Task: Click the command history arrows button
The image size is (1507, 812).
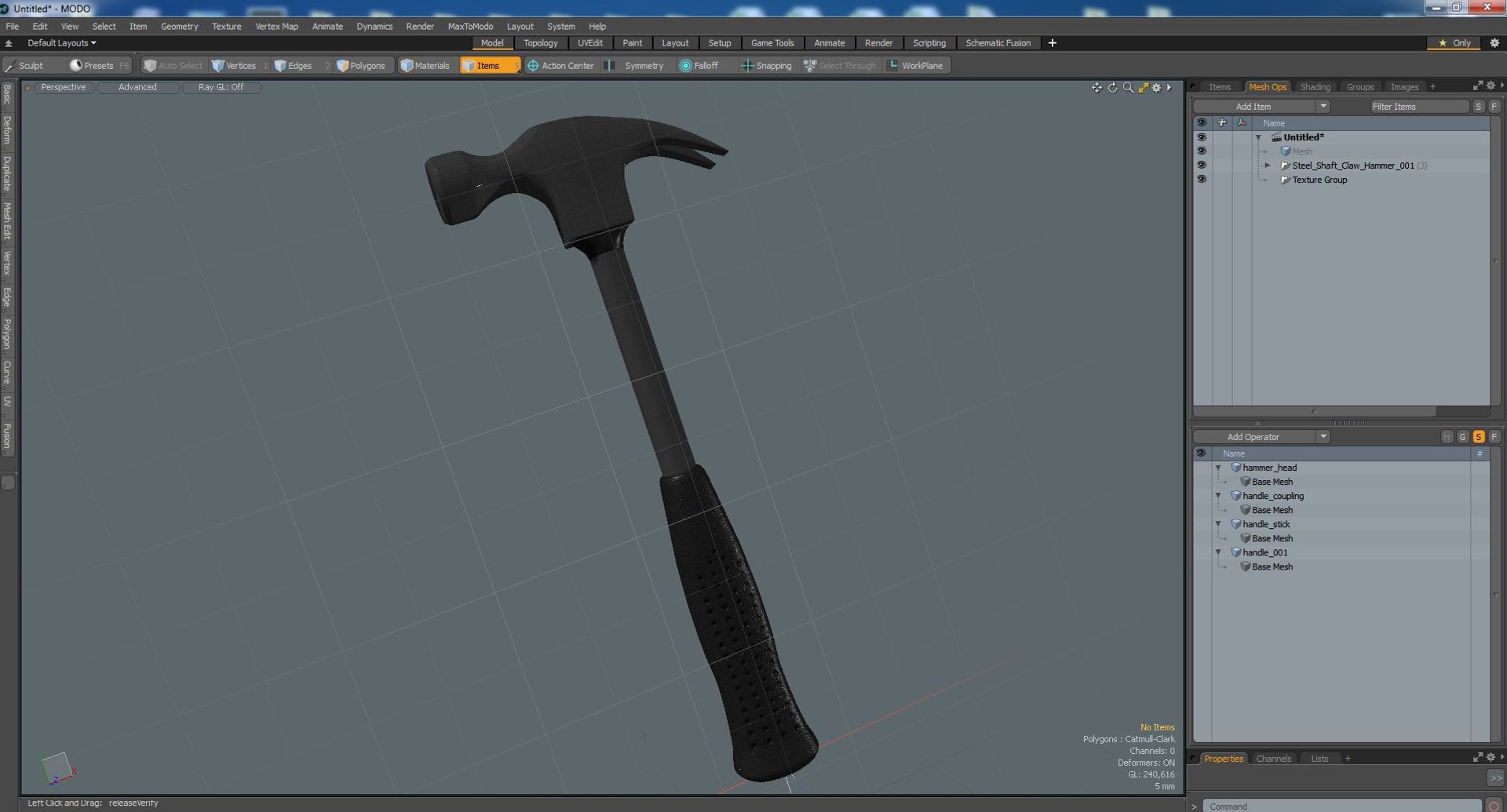Action: tap(1495, 777)
